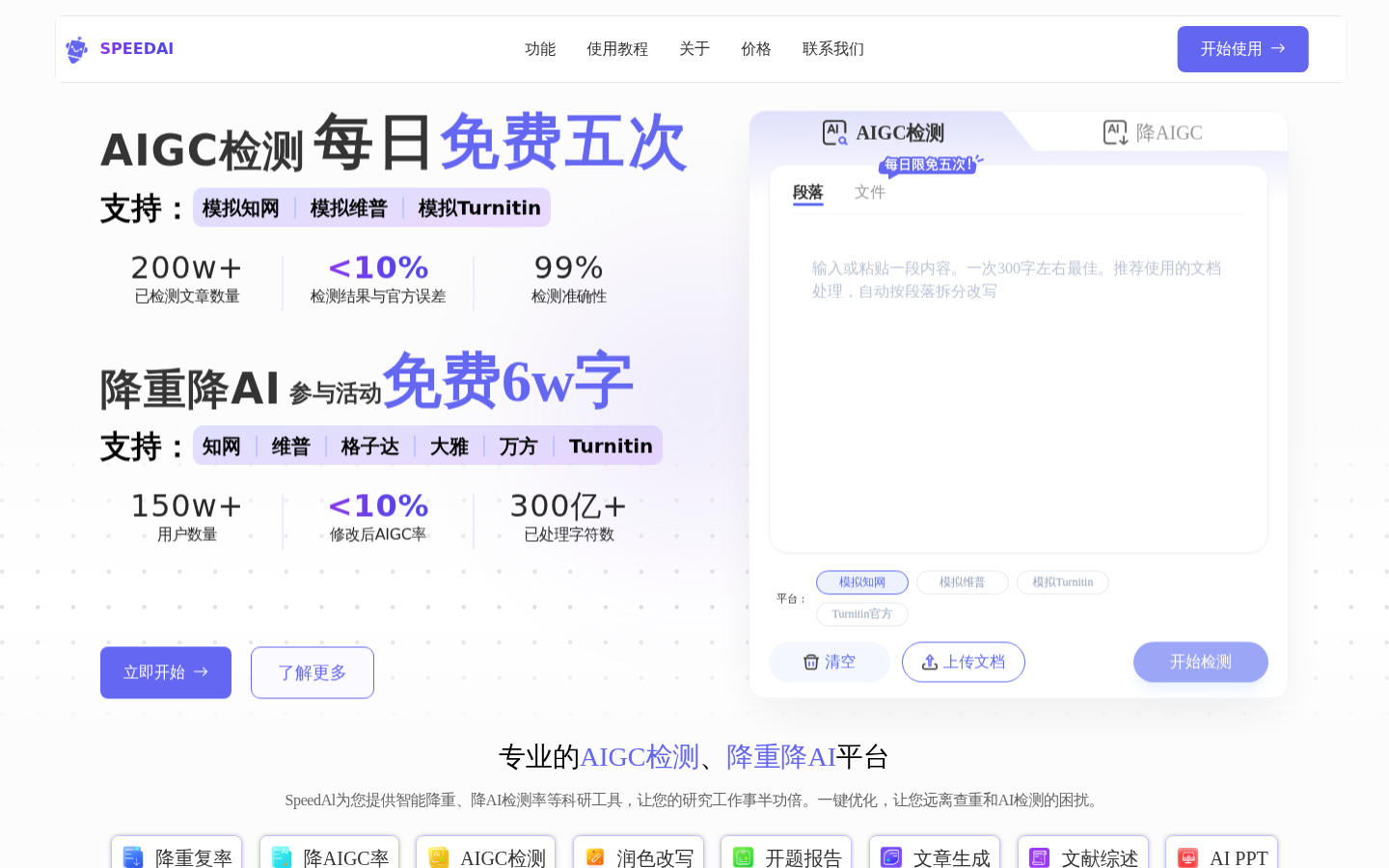Open the 文献综述 feature icon
Viewport: 1389px width, 868px height.
click(1040, 857)
